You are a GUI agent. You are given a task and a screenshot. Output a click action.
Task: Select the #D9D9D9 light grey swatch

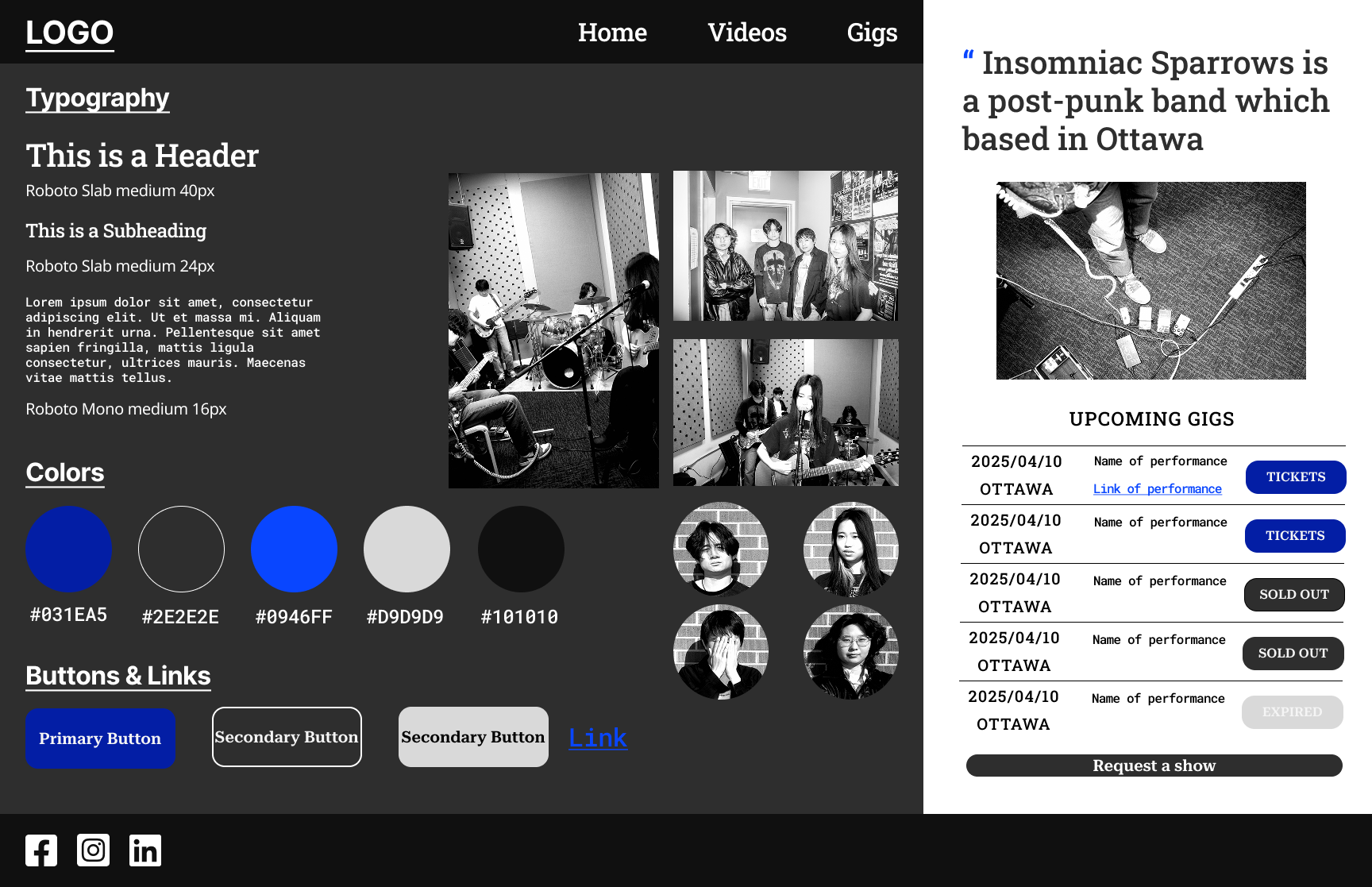(407, 549)
